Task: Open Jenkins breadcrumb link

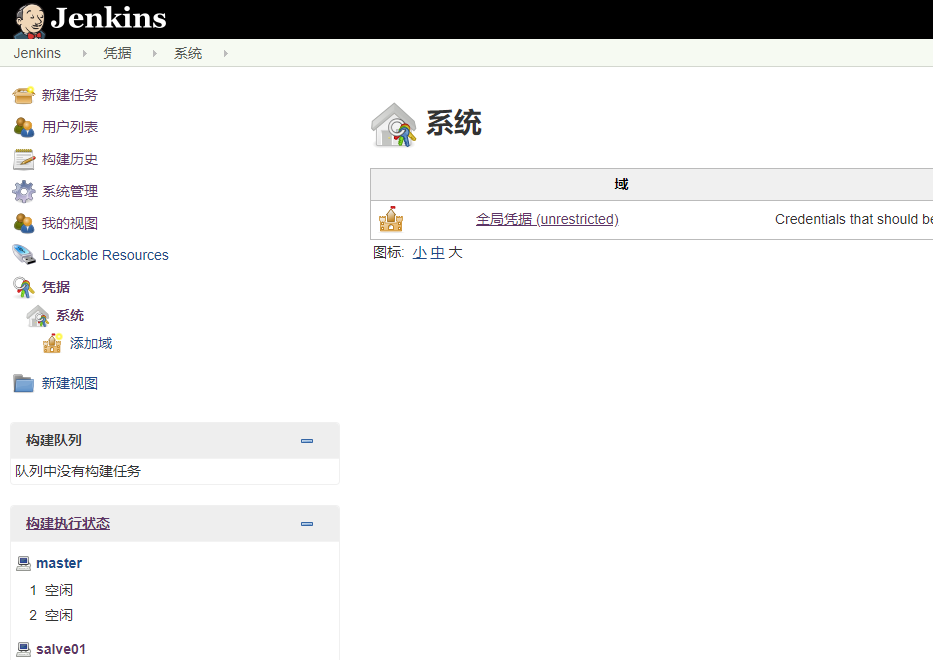Action: 37,53
